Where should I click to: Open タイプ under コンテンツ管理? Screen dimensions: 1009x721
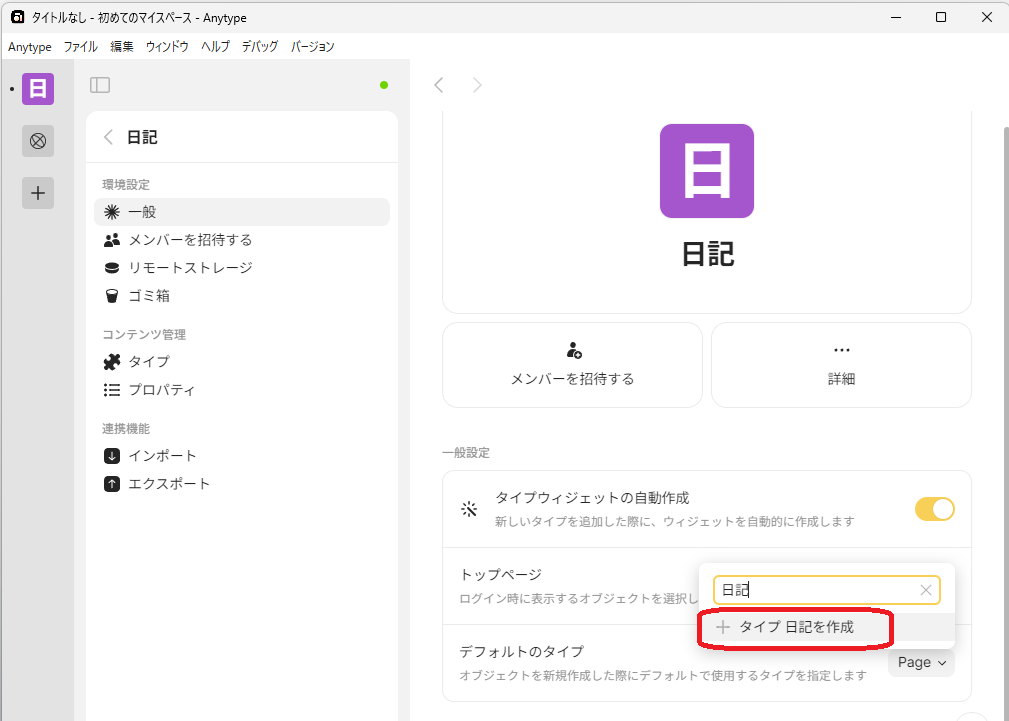(242, 362)
